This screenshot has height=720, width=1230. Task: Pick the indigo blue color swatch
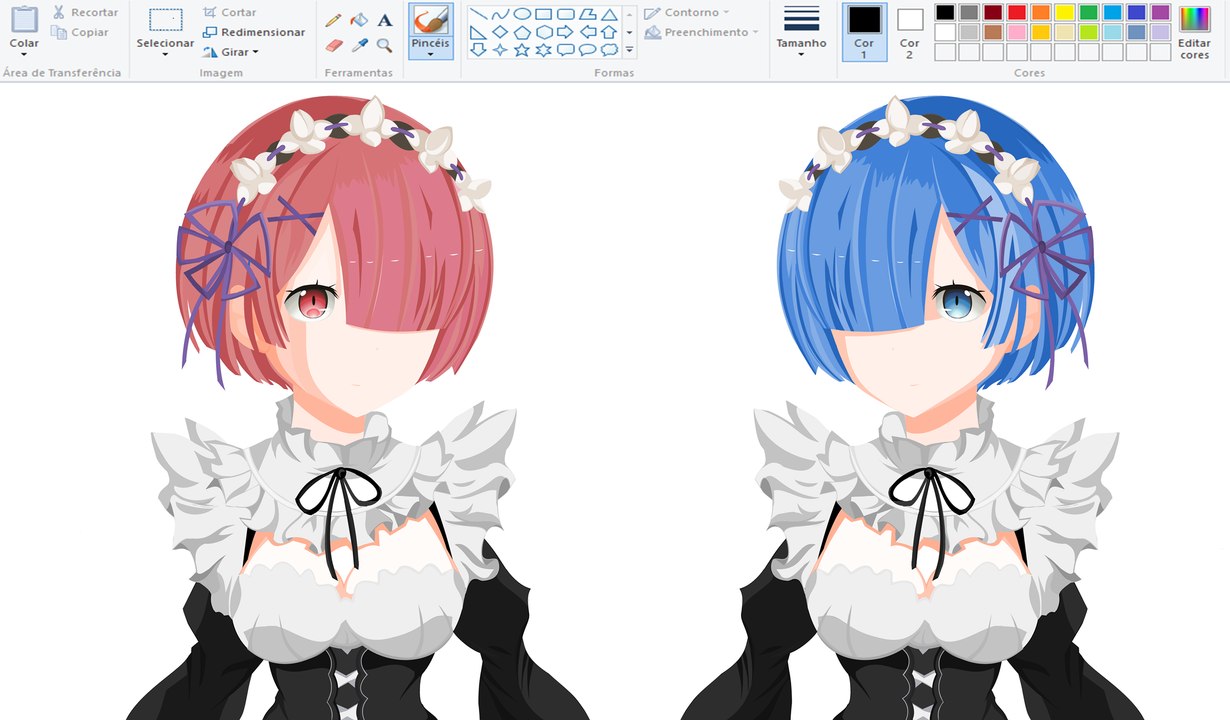click(1137, 13)
